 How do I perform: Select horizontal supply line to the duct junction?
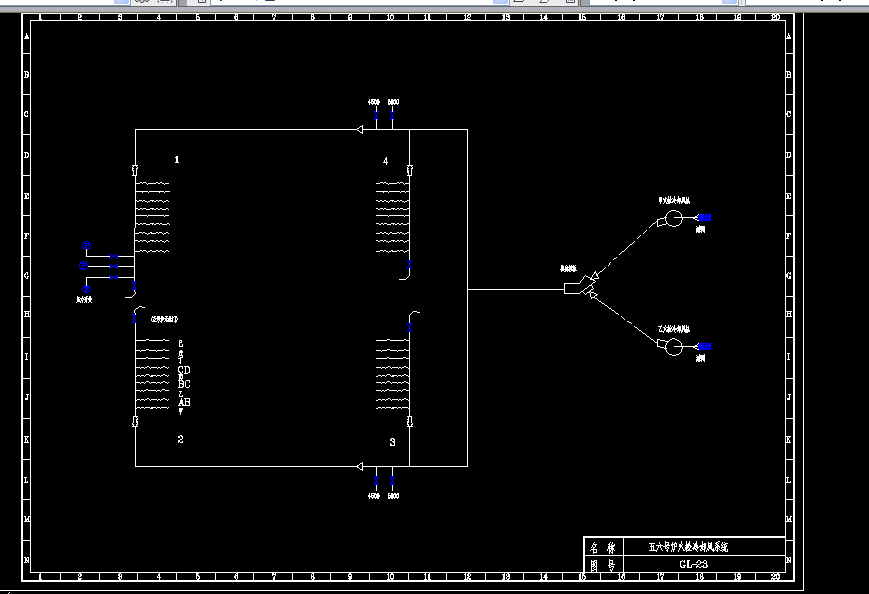coord(516,289)
